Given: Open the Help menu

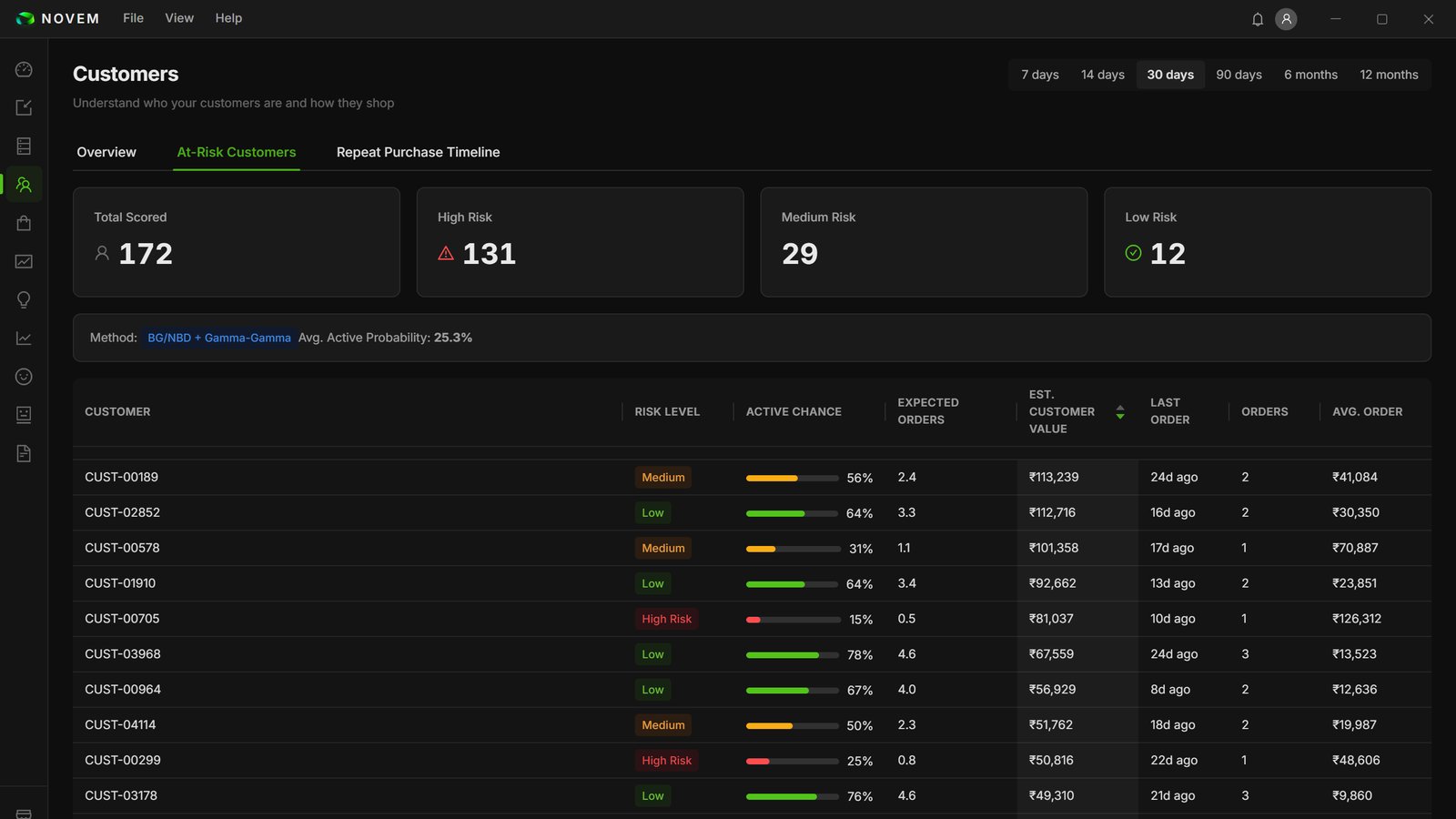Looking at the screenshot, I should point(228,18).
